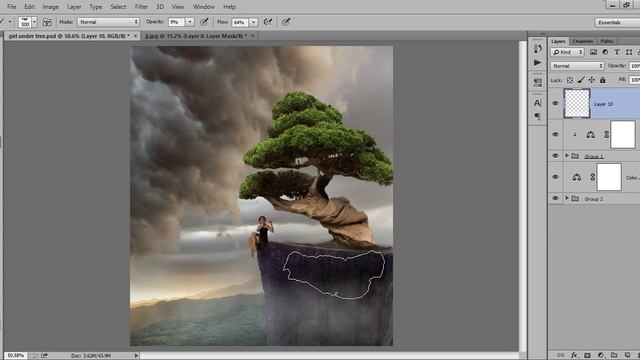Open the Paragraph panel icon
Viewport: 640px width, 360px height.
pyautogui.click(x=538, y=116)
